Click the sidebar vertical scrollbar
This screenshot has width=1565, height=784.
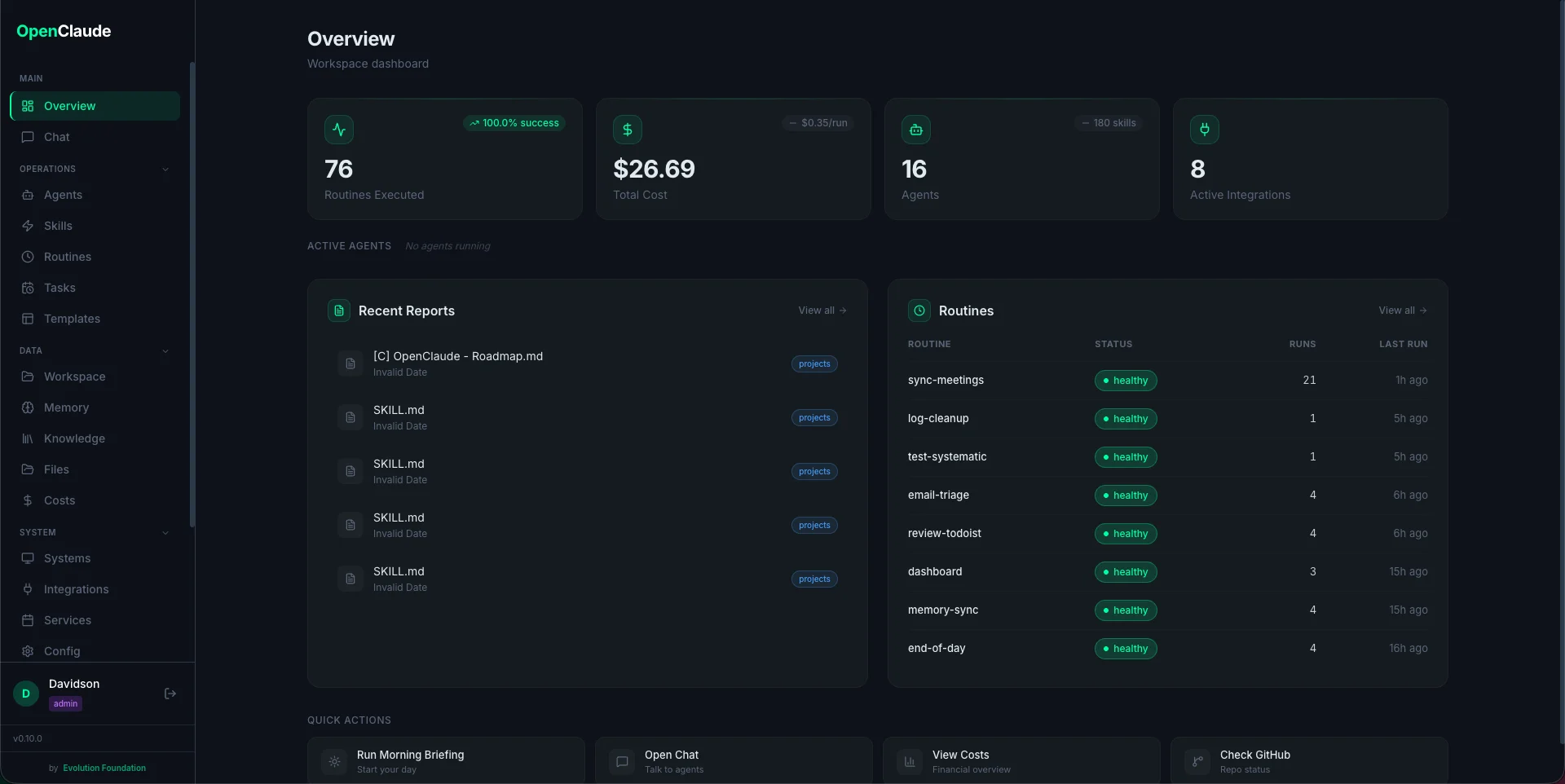(x=192, y=293)
